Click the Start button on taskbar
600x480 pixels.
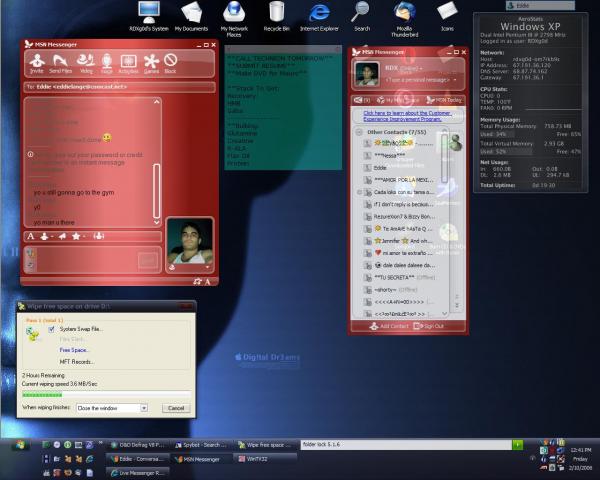(20, 445)
